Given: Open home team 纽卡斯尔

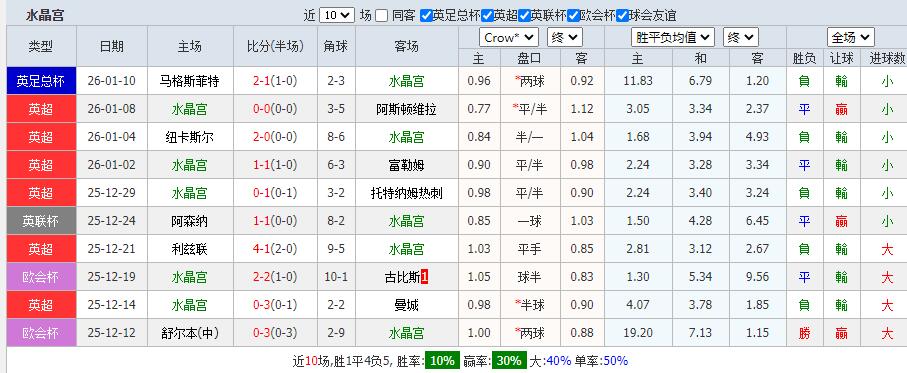Looking at the screenshot, I should 190,137.
